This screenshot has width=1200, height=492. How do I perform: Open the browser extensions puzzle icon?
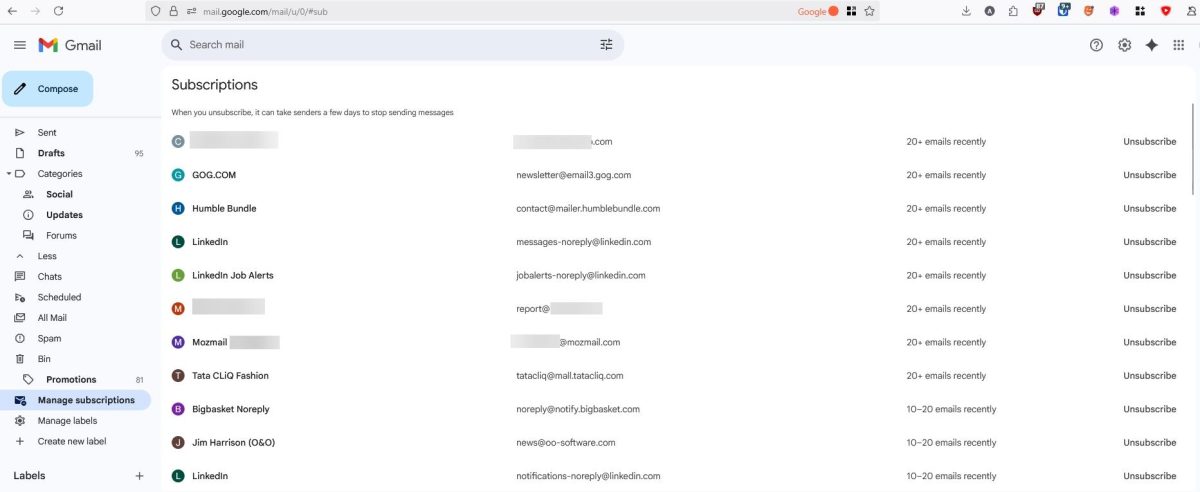coord(1014,11)
